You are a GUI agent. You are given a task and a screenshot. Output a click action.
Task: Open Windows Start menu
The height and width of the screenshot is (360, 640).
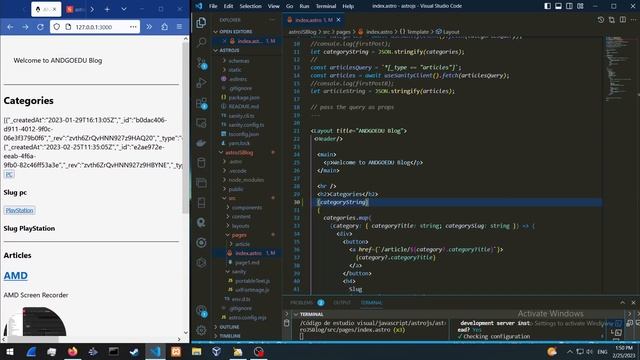(x=10, y=351)
